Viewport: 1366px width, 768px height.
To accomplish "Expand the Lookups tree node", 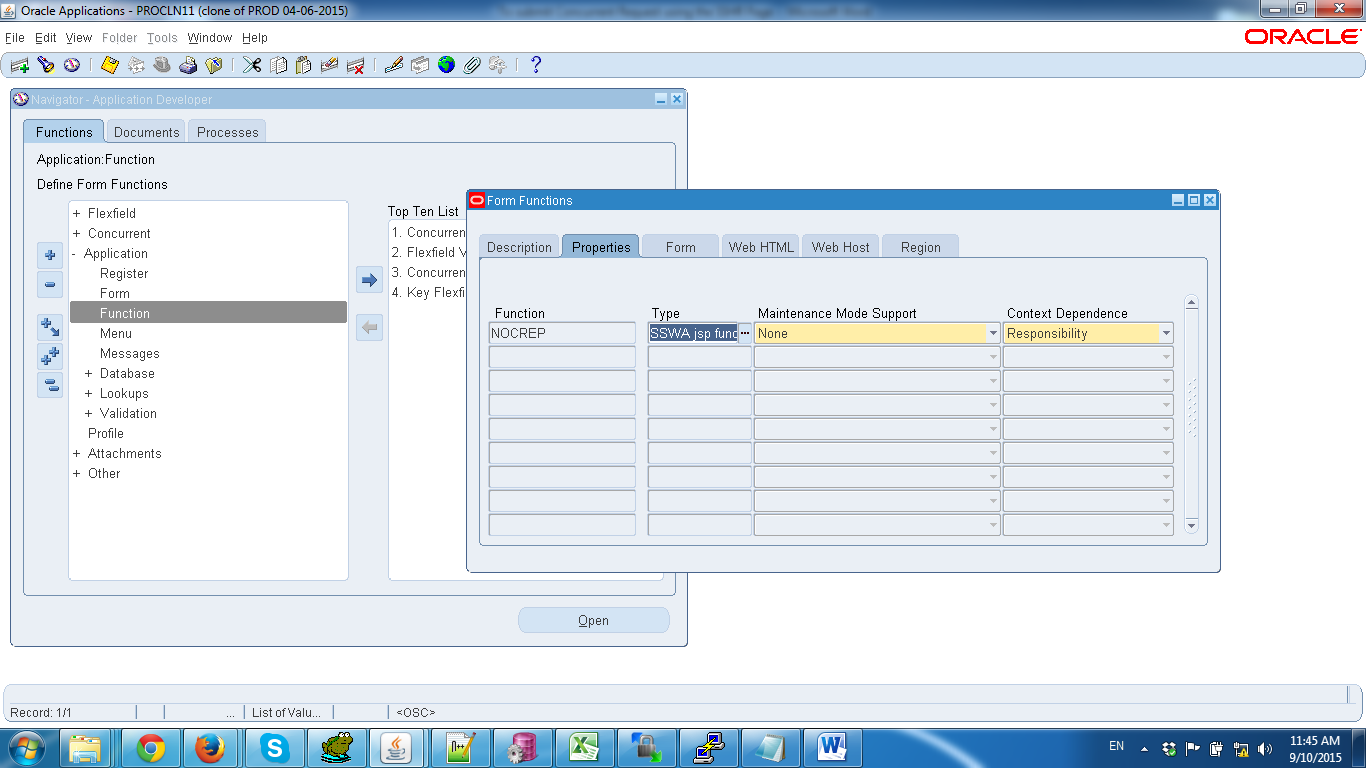I will [x=89, y=393].
